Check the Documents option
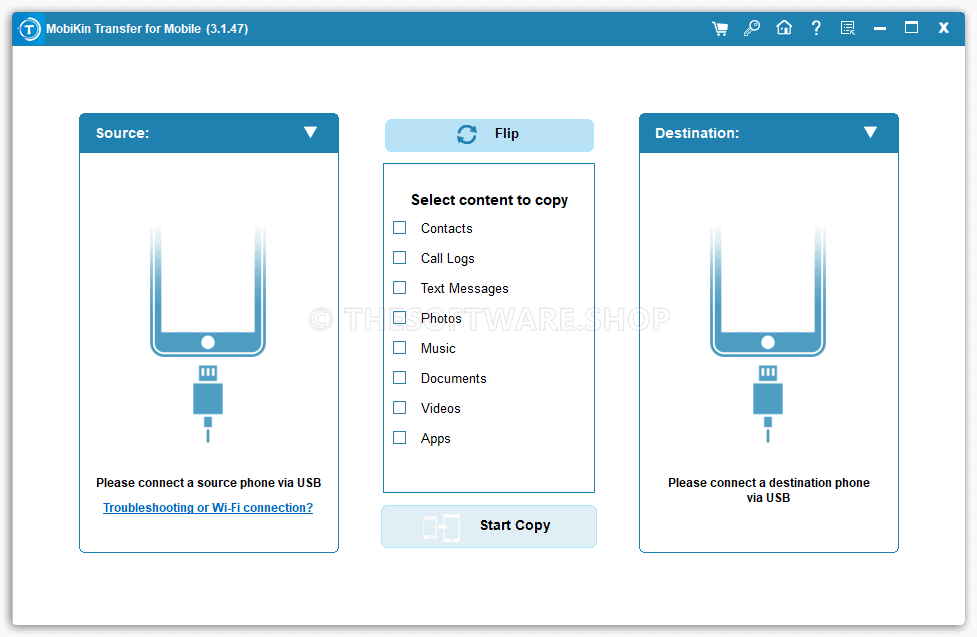This screenshot has height=637, width=977. click(399, 378)
